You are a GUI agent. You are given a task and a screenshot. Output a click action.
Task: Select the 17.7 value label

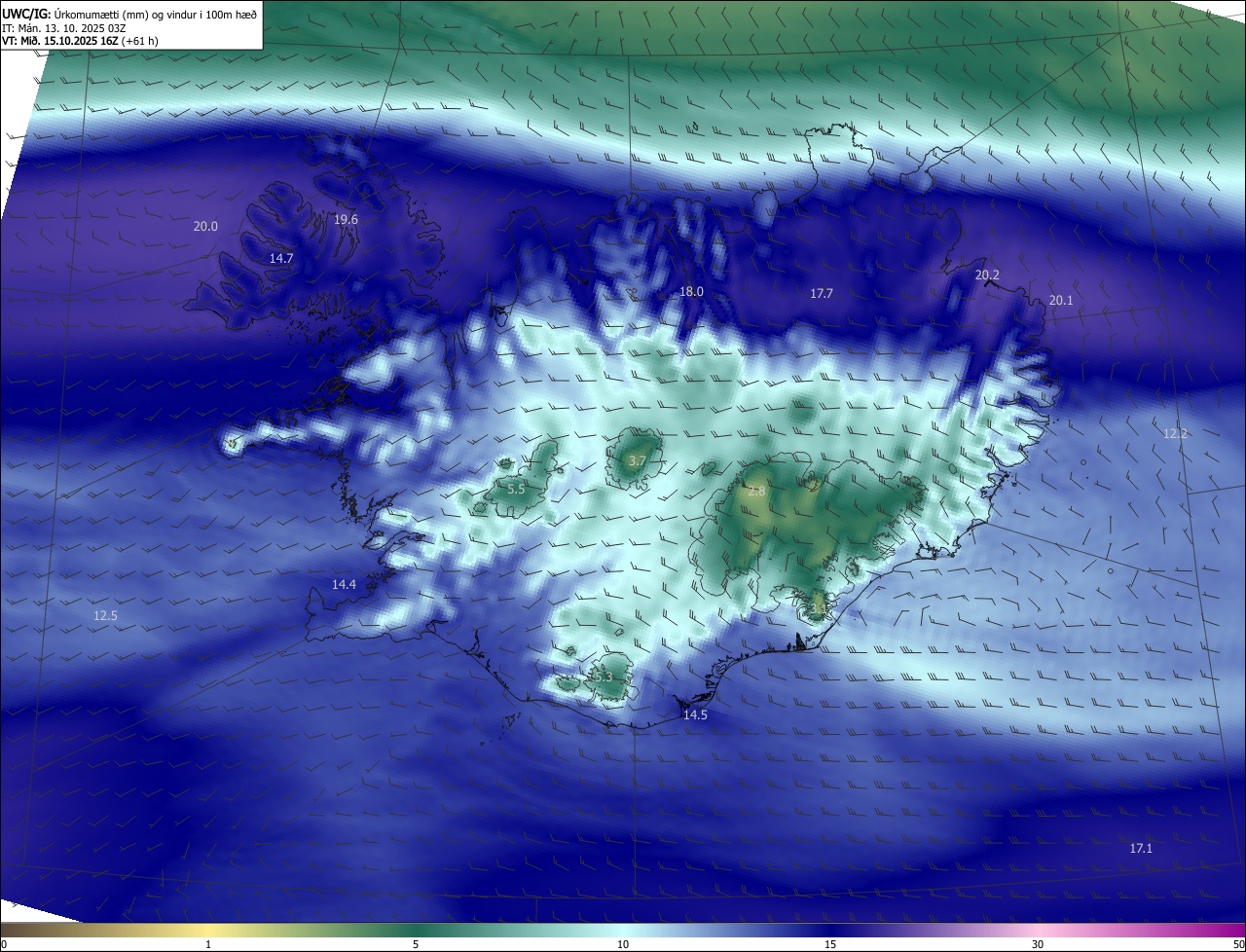click(822, 293)
